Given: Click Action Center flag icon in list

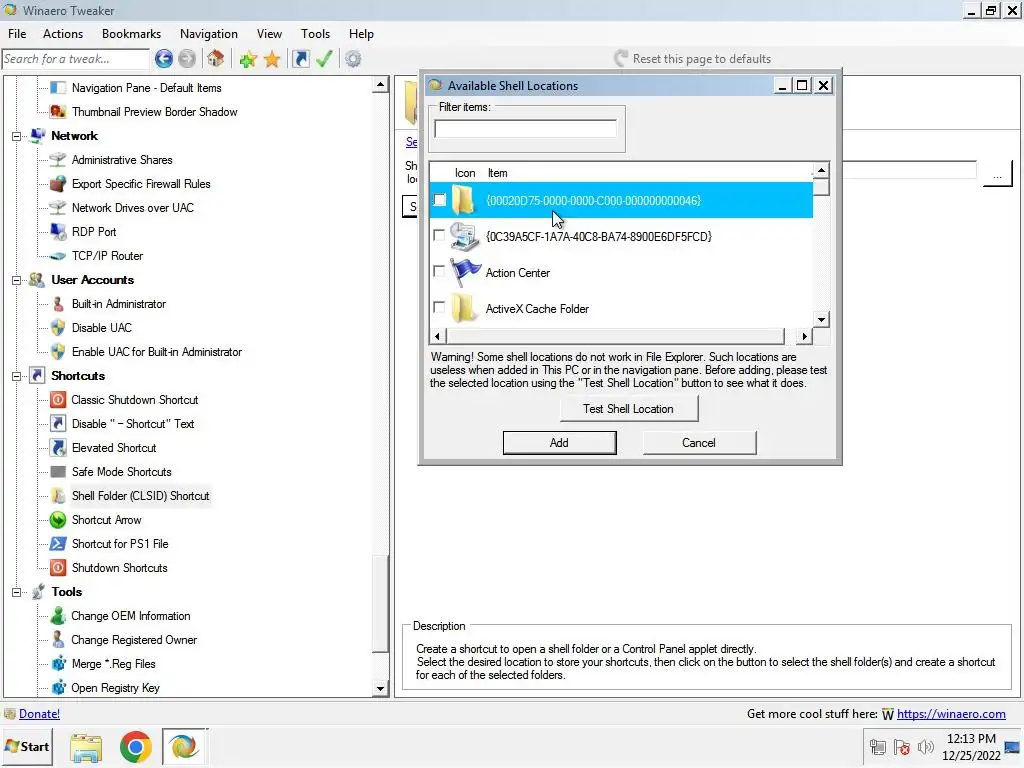Looking at the screenshot, I should coord(465,272).
